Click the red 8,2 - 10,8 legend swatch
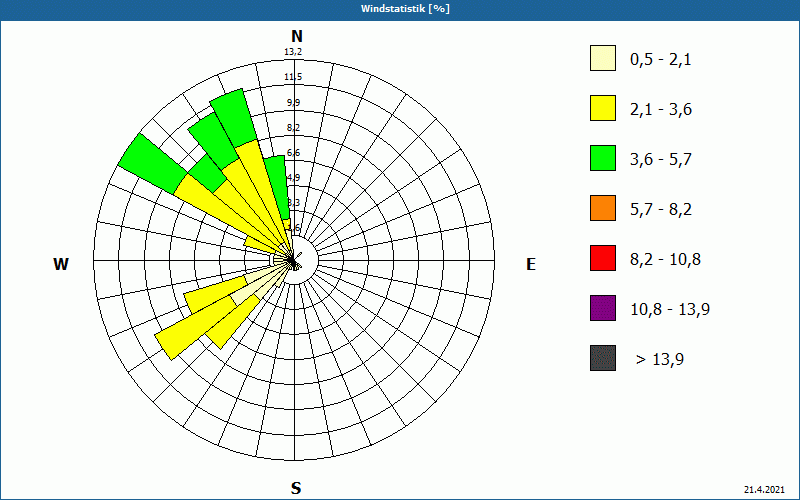Viewport: 800px width, 500px height. (x=603, y=258)
